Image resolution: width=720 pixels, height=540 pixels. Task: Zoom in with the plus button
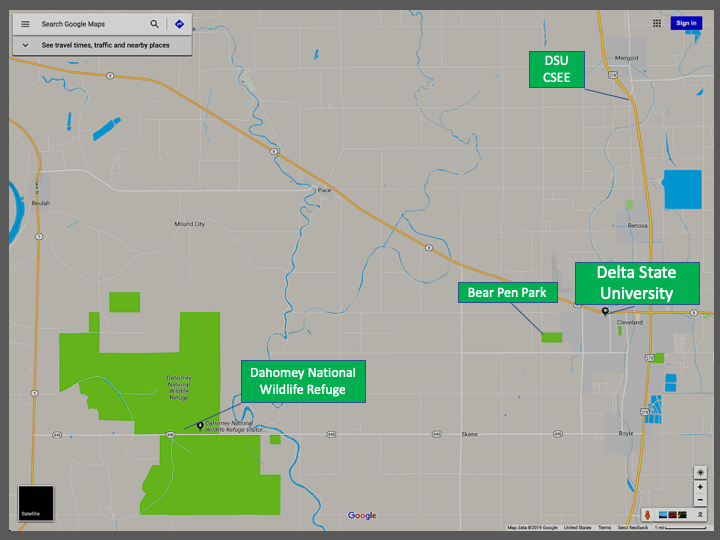[700, 487]
